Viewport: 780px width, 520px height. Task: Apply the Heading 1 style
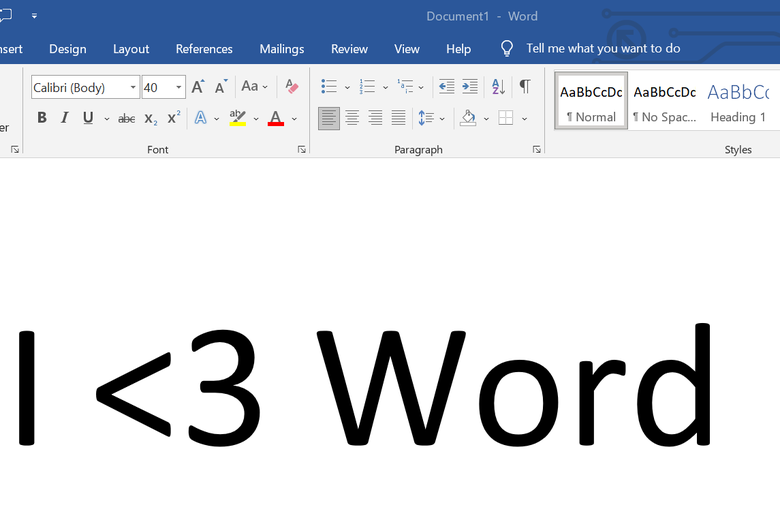tap(738, 101)
